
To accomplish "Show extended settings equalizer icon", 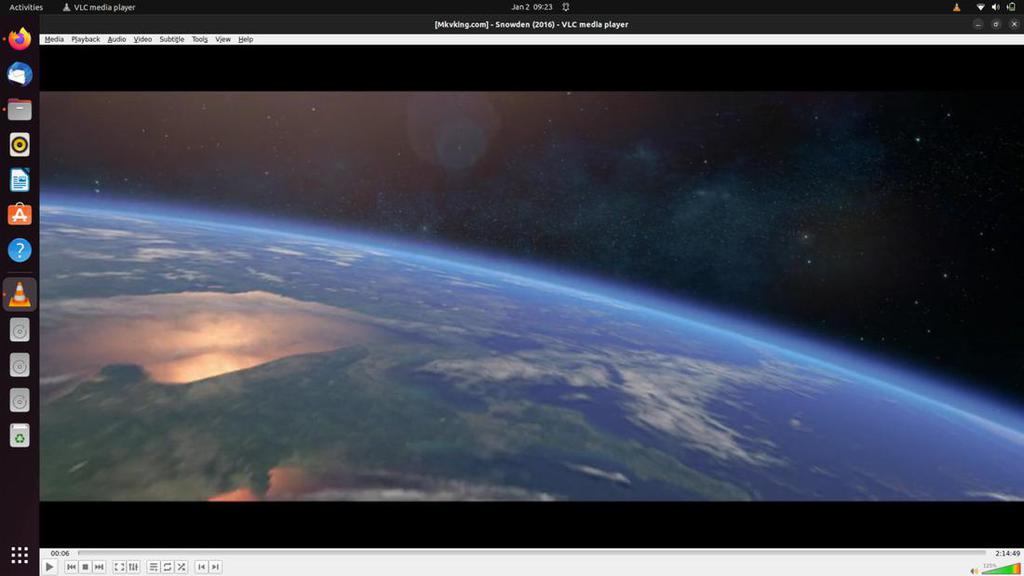I will pos(133,567).
